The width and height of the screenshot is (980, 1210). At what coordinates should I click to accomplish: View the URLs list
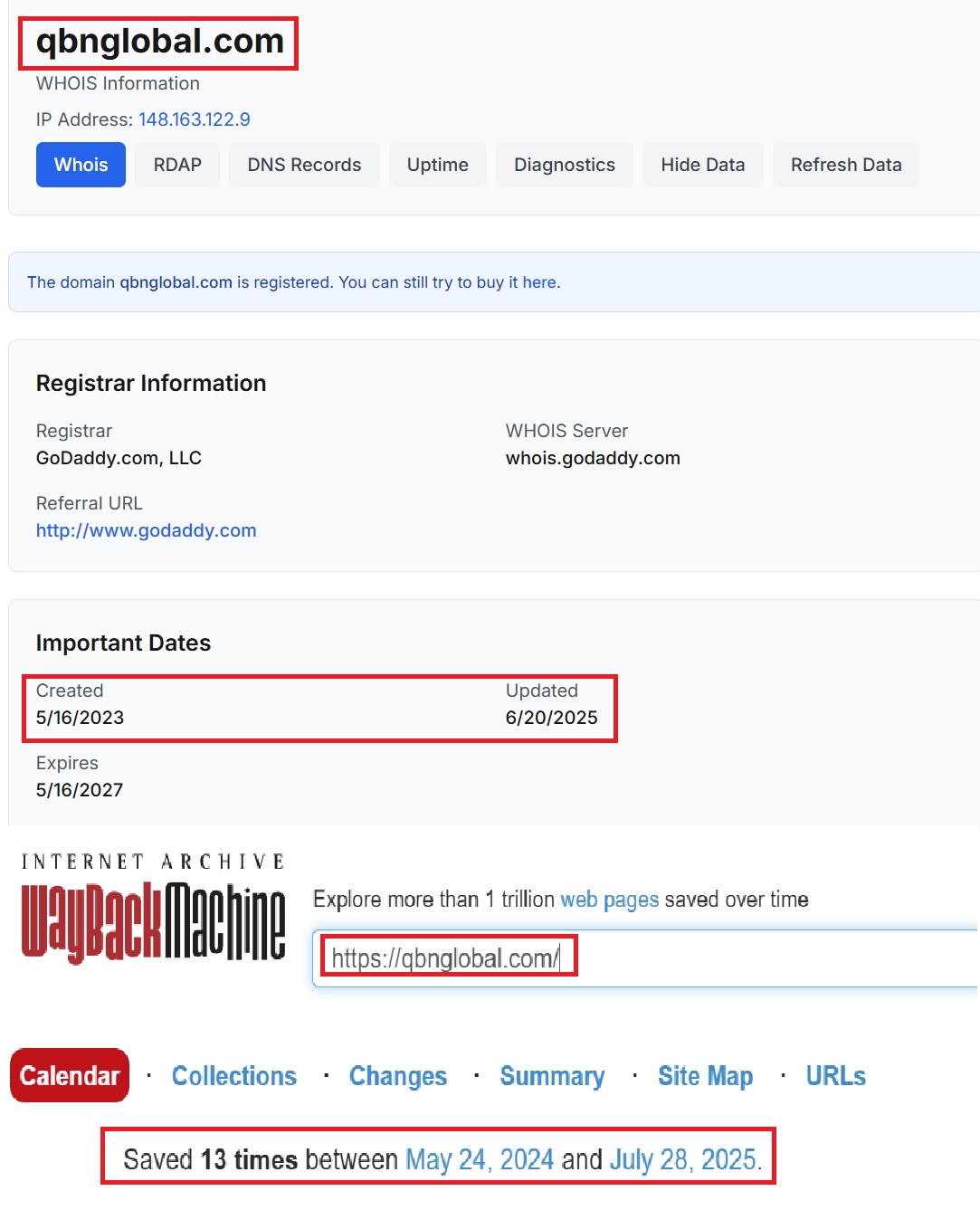[x=834, y=1075]
